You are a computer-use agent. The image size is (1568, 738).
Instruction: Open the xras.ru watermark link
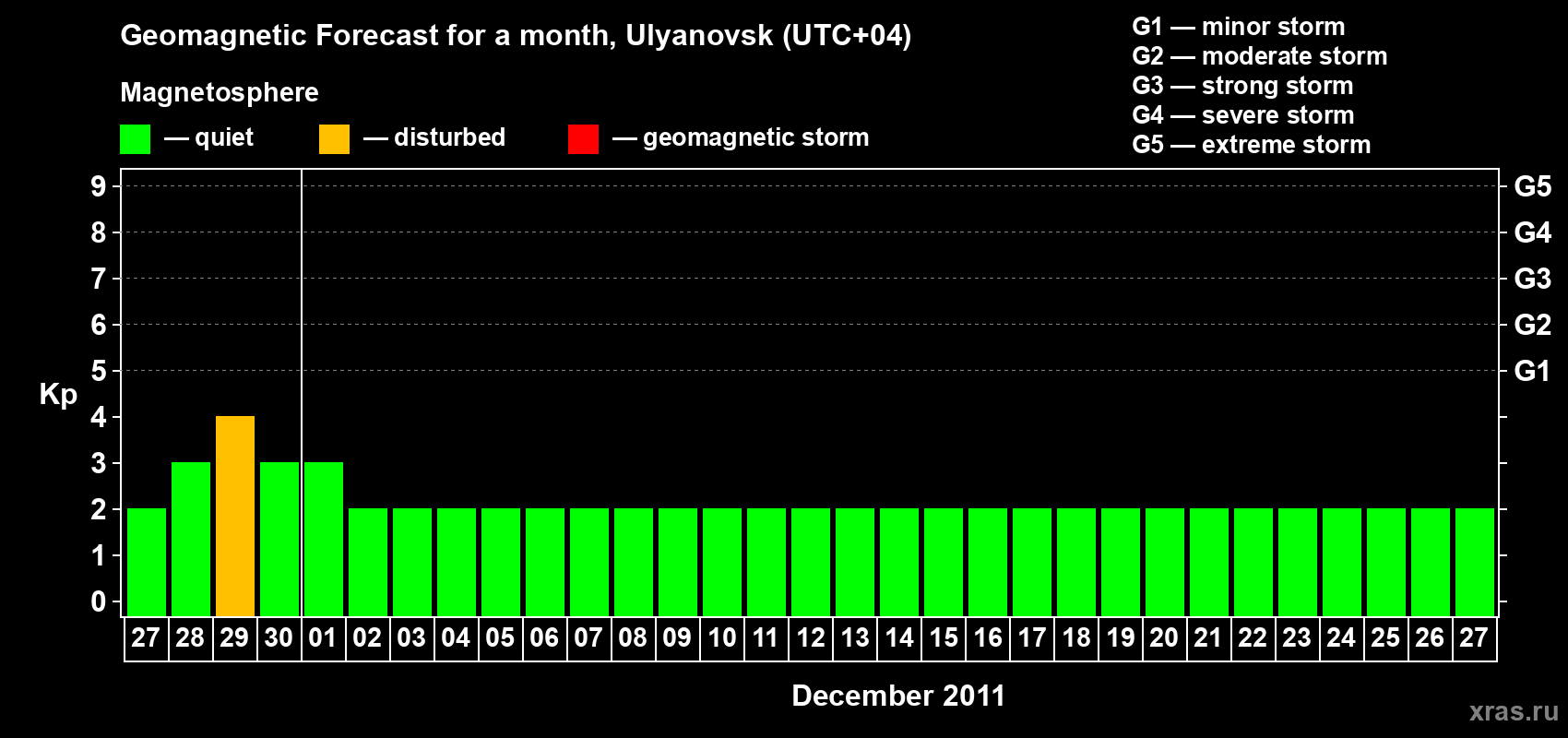pos(1514,711)
